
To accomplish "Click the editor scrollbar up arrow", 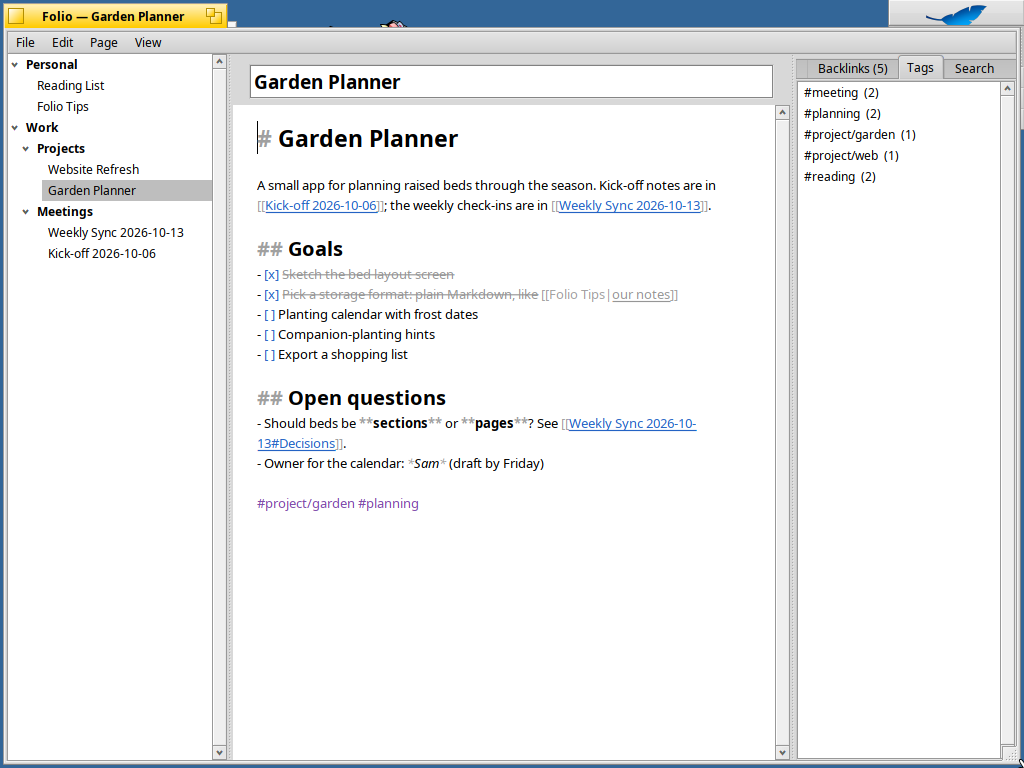I will [782, 113].
